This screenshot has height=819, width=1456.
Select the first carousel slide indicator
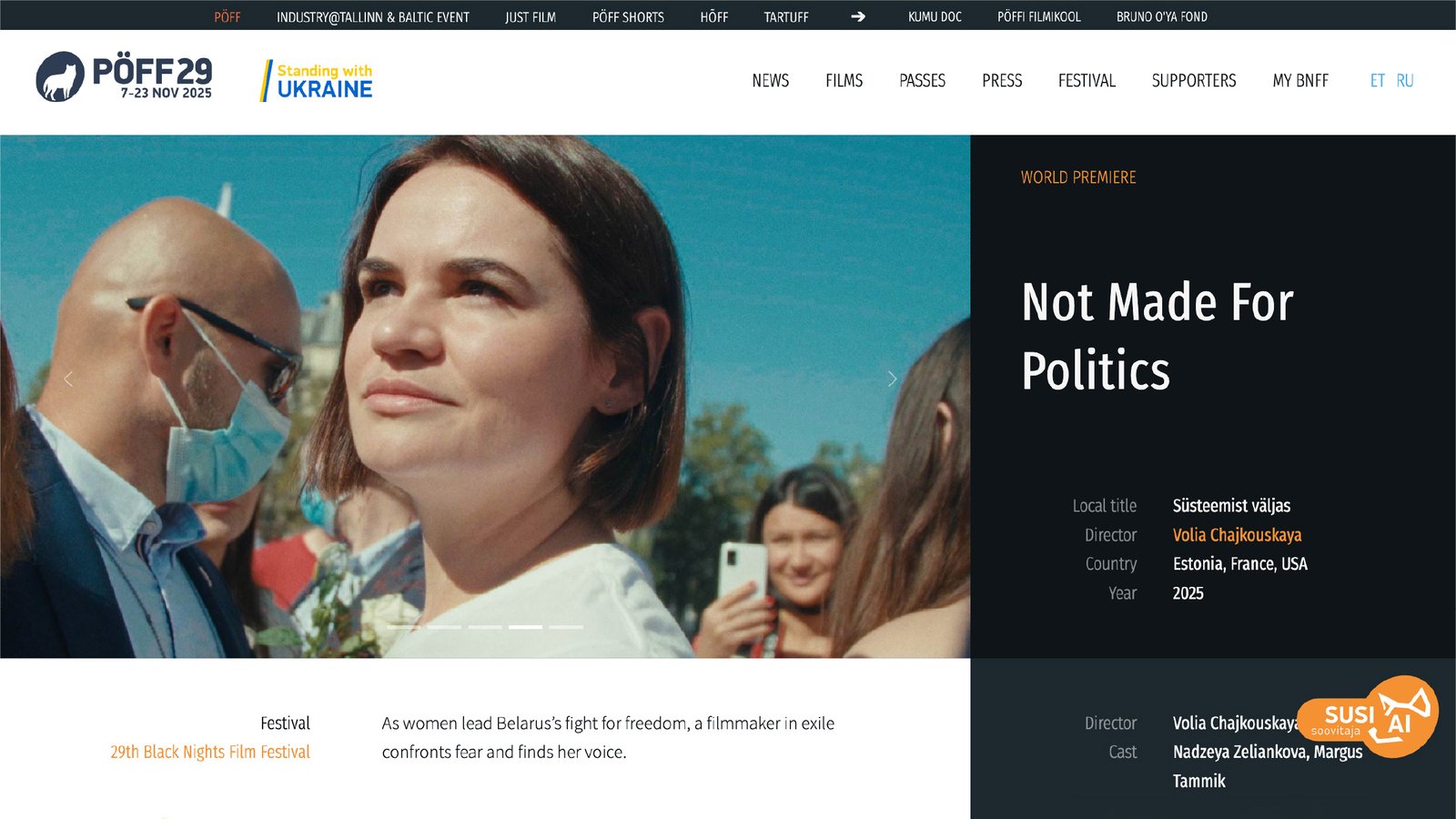pyautogui.click(x=403, y=627)
